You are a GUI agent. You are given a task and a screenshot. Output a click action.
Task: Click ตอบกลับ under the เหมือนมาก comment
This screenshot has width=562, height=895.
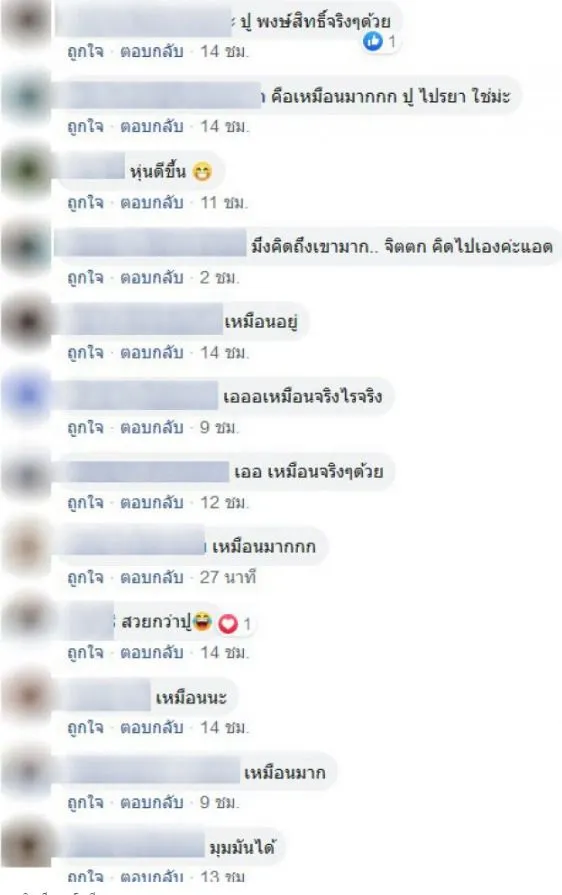(151, 803)
